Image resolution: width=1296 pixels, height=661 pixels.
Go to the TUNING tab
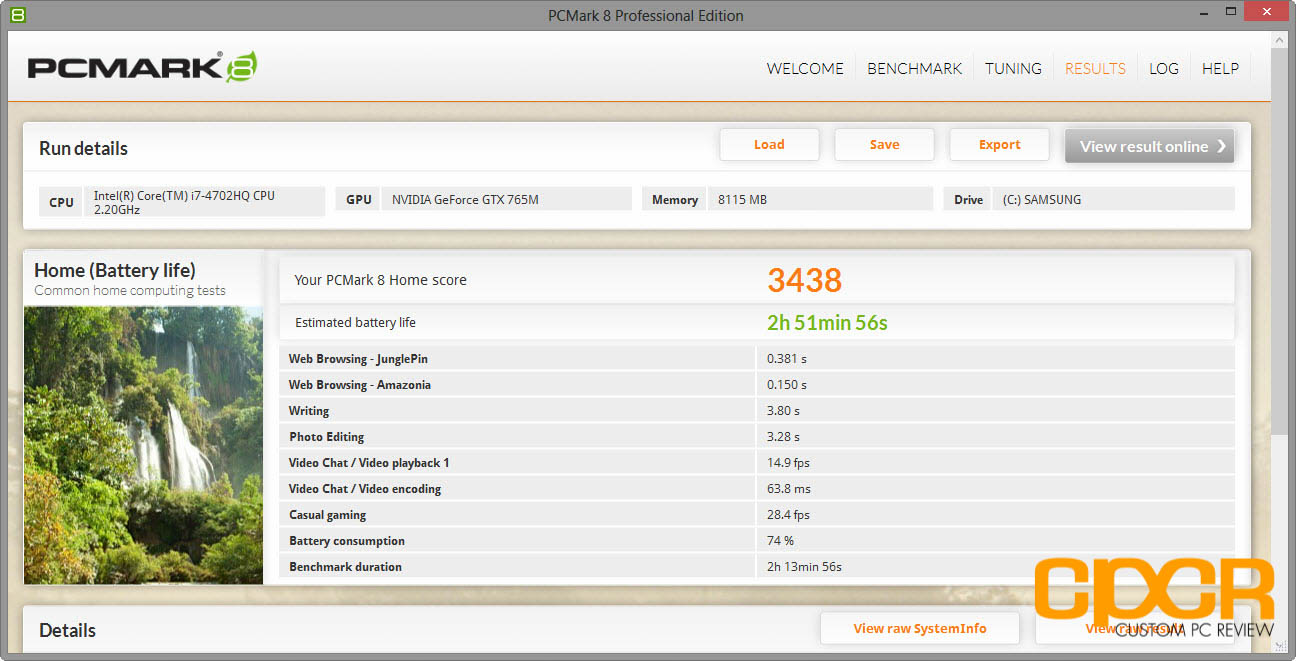(1013, 69)
